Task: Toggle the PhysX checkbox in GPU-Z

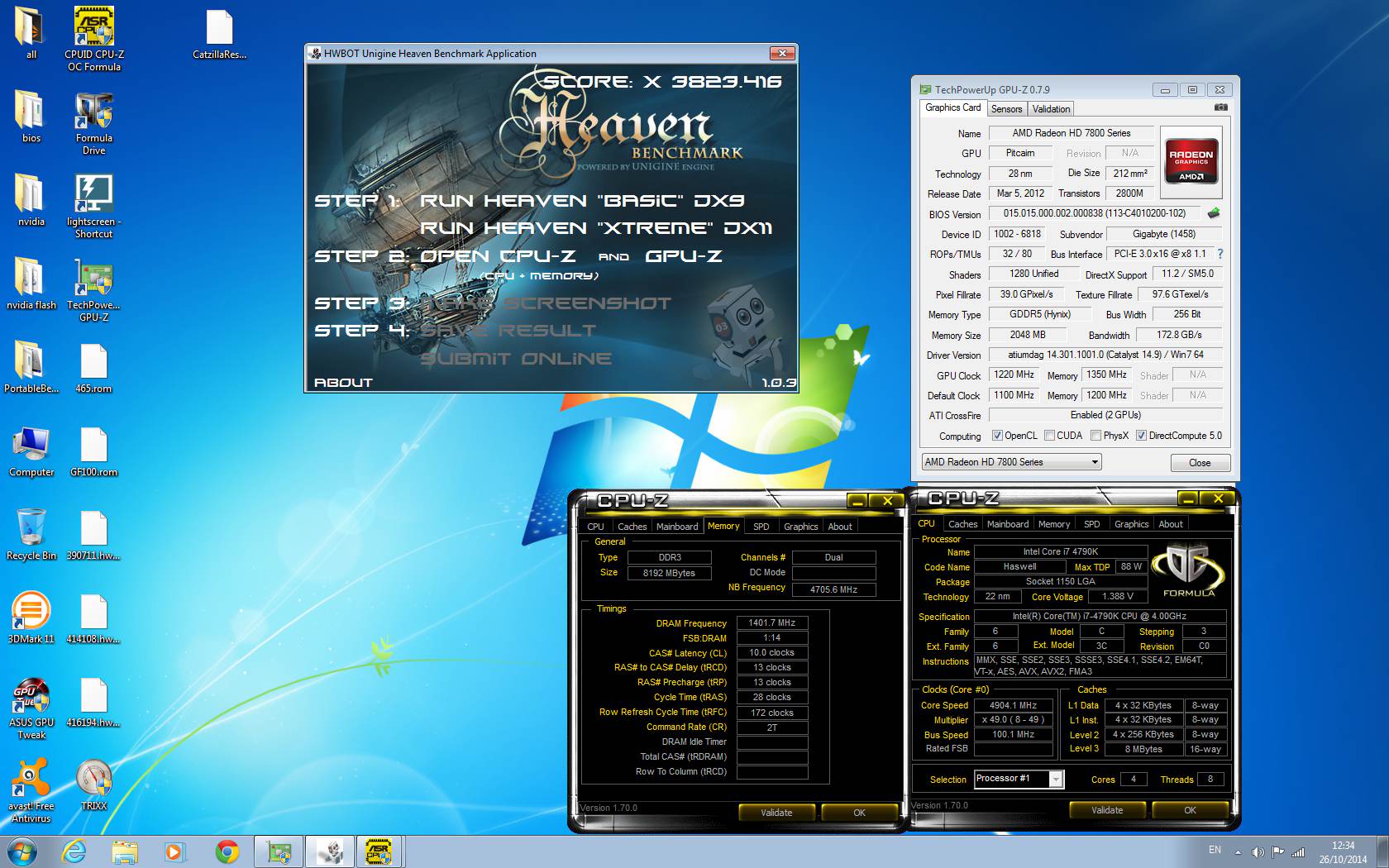Action: coord(1095,436)
